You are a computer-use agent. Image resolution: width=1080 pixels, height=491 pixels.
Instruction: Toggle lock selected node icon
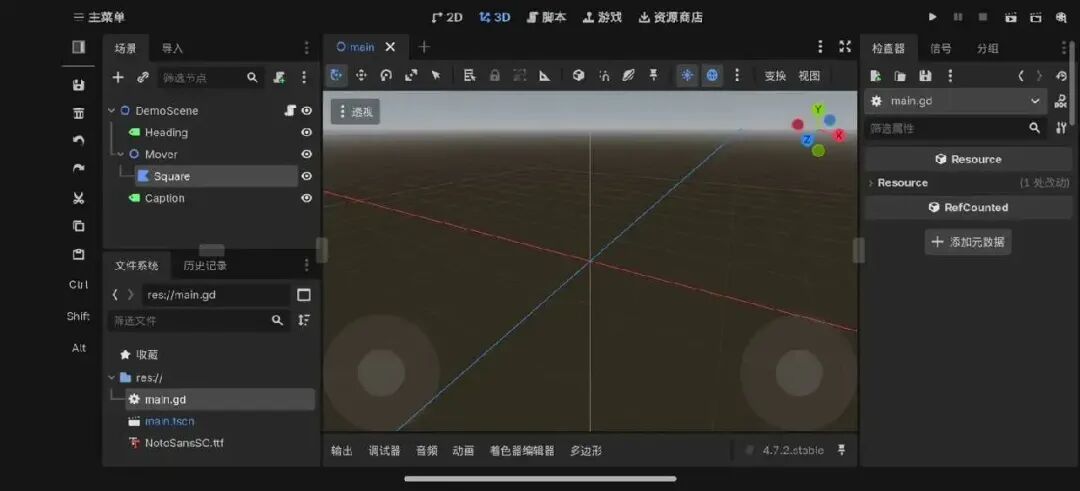[x=495, y=76]
